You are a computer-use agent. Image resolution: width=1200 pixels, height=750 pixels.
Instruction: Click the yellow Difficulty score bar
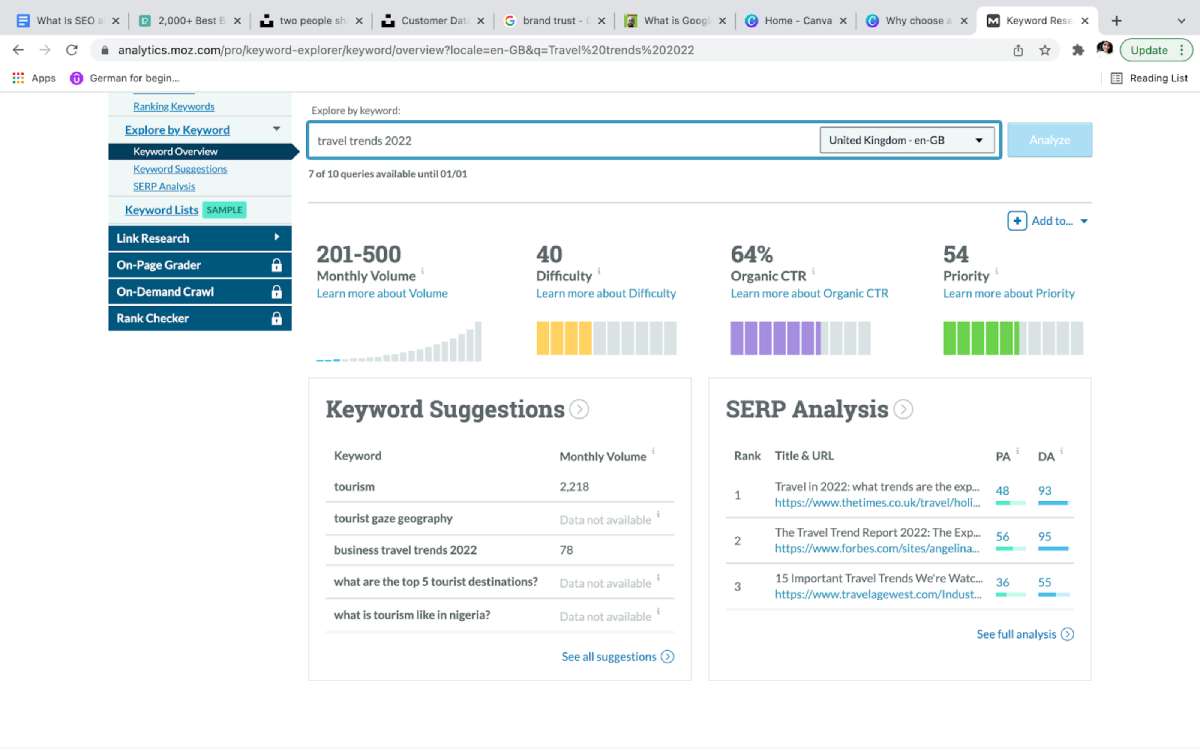(x=606, y=338)
